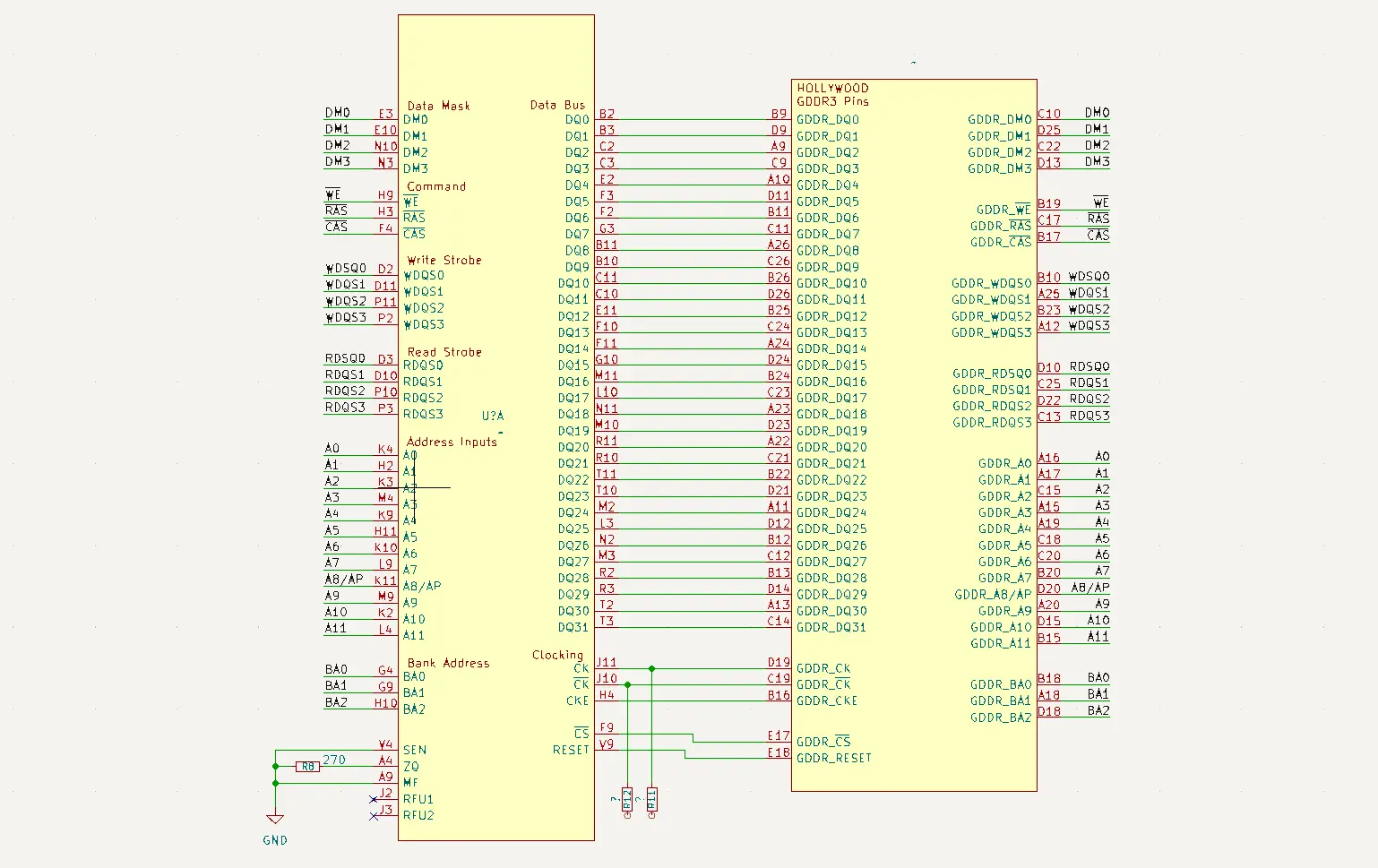
Task: Click pin number H4 at CKE
Action: click(x=607, y=695)
